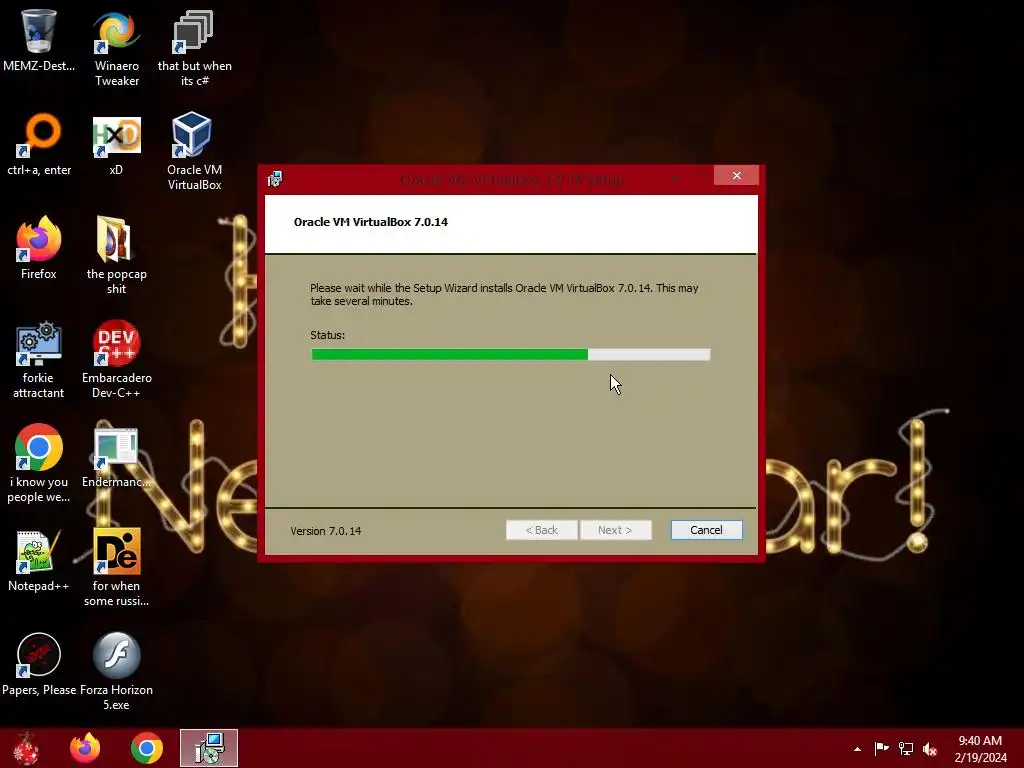Open Chrome from the taskbar
This screenshot has width=1024, height=768.
click(147, 748)
